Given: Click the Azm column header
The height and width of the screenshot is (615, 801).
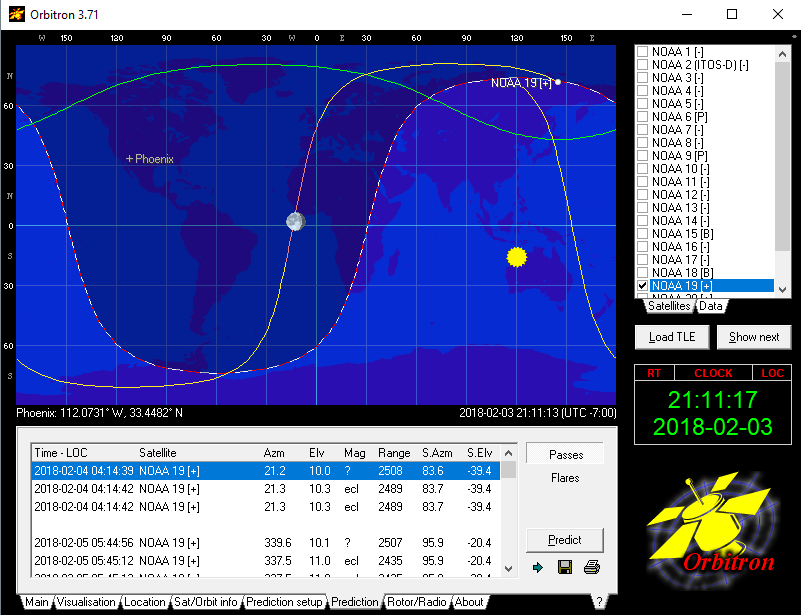Looking at the screenshot, I should [274, 453].
